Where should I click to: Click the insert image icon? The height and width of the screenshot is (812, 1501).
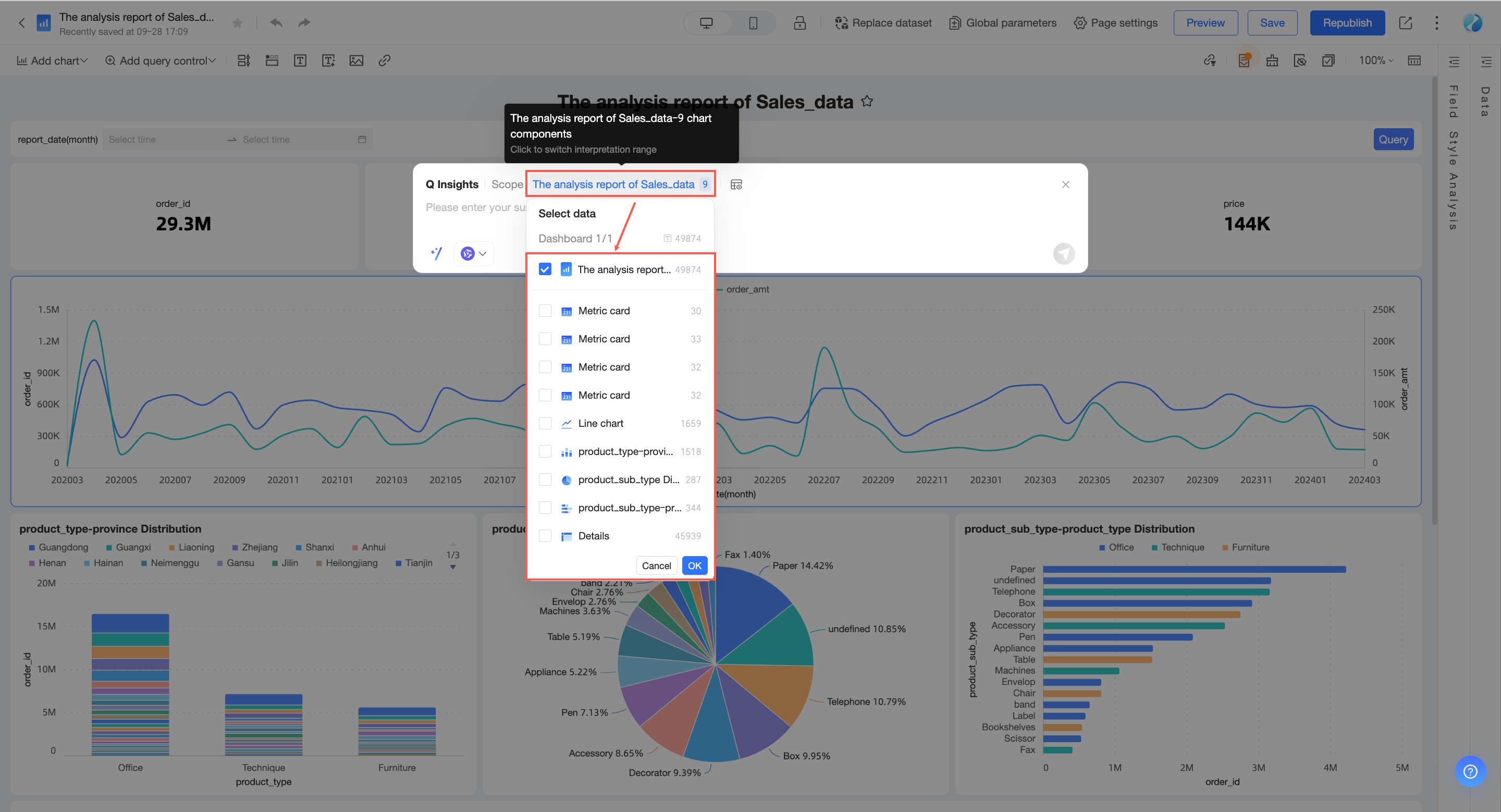[x=356, y=60]
